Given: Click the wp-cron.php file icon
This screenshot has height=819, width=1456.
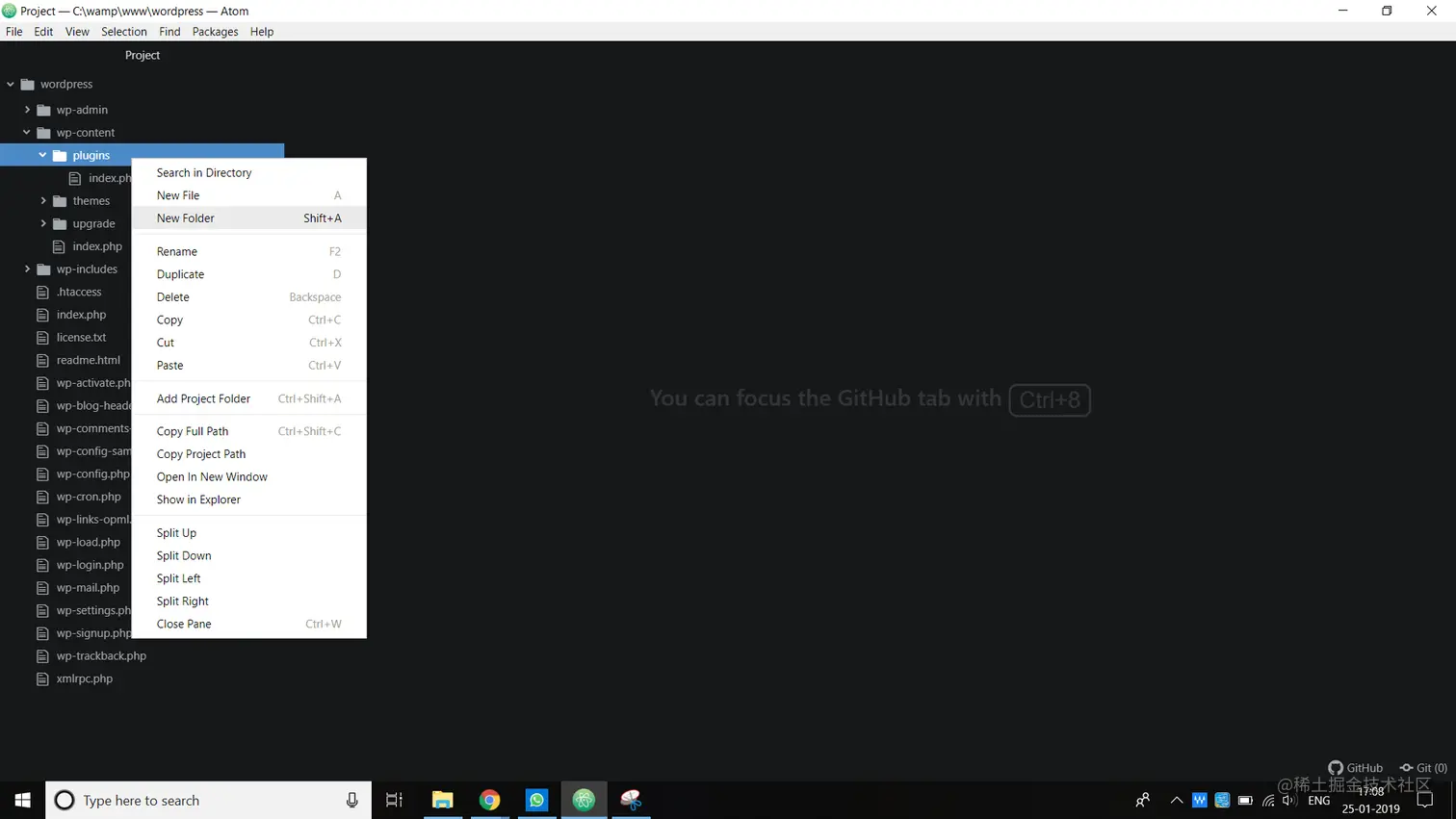Looking at the screenshot, I should tap(42, 497).
